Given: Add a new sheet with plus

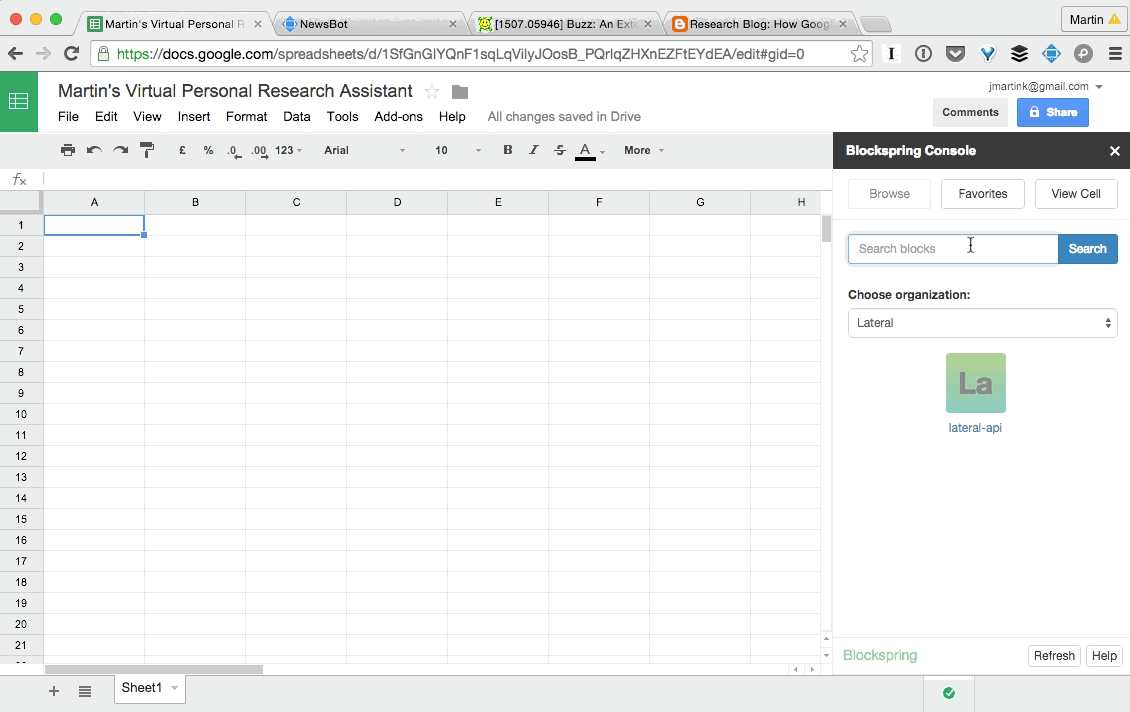Looking at the screenshot, I should tap(53, 691).
